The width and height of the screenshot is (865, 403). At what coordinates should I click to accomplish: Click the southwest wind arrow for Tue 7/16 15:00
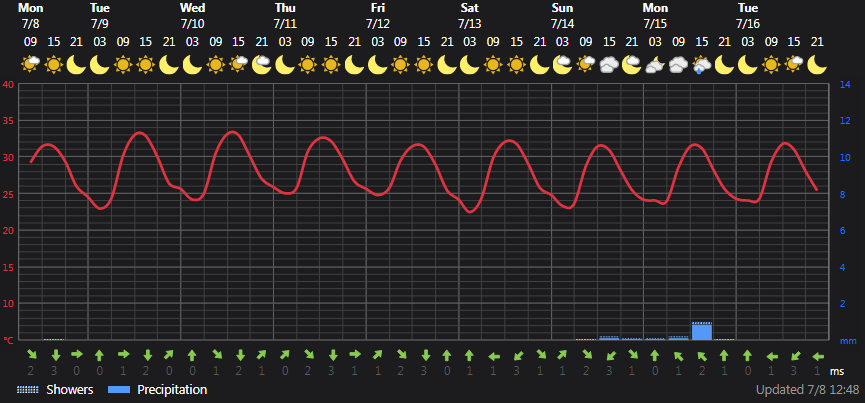[795, 356]
